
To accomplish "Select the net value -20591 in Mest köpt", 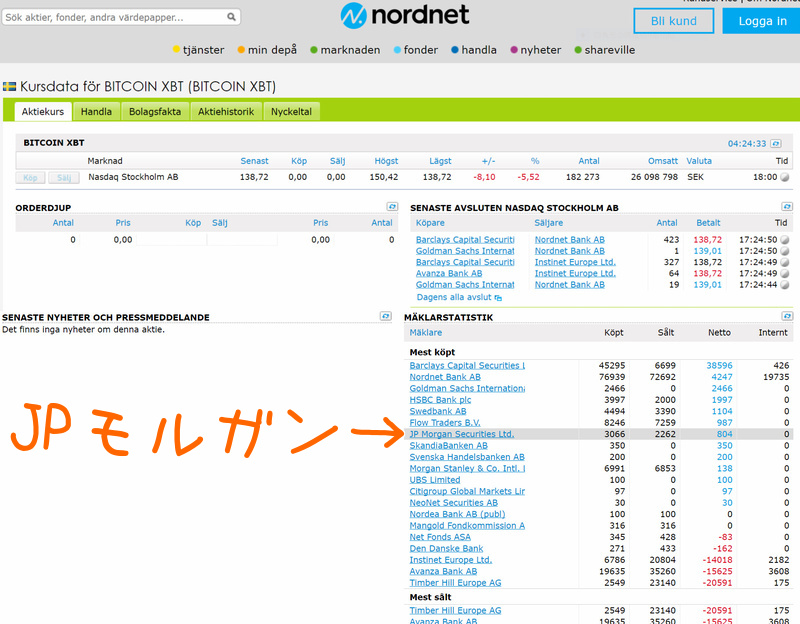I will point(717,583).
